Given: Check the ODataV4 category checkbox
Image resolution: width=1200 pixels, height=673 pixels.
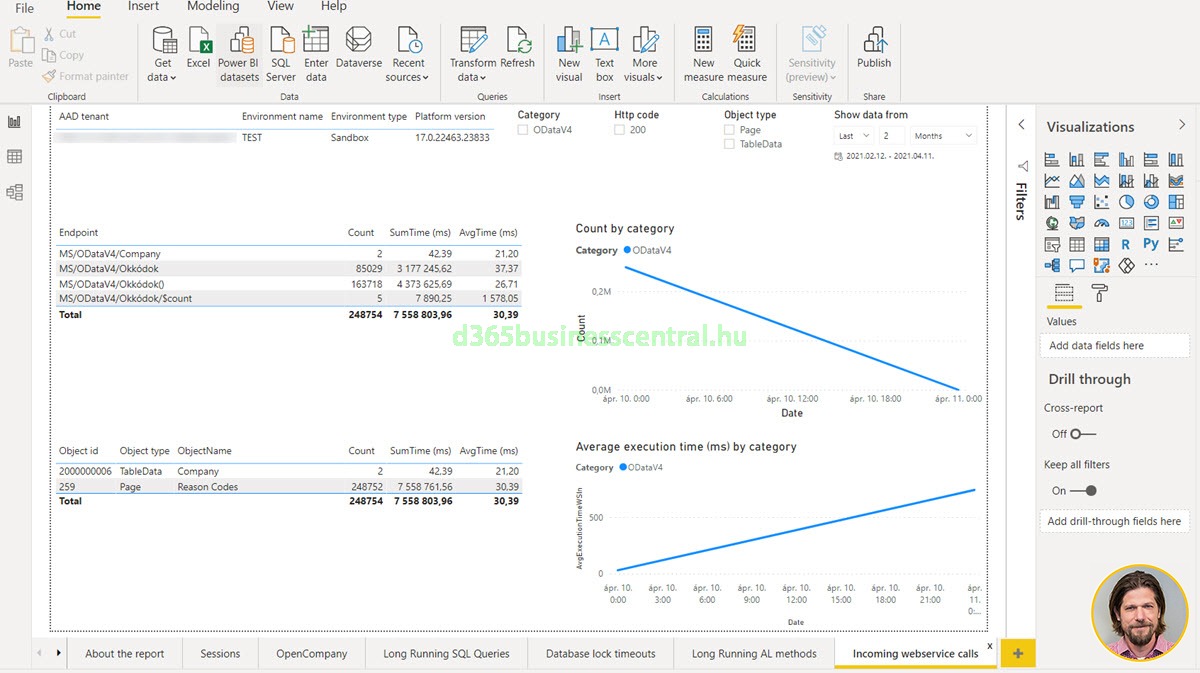Looking at the screenshot, I should pos(523,130).
